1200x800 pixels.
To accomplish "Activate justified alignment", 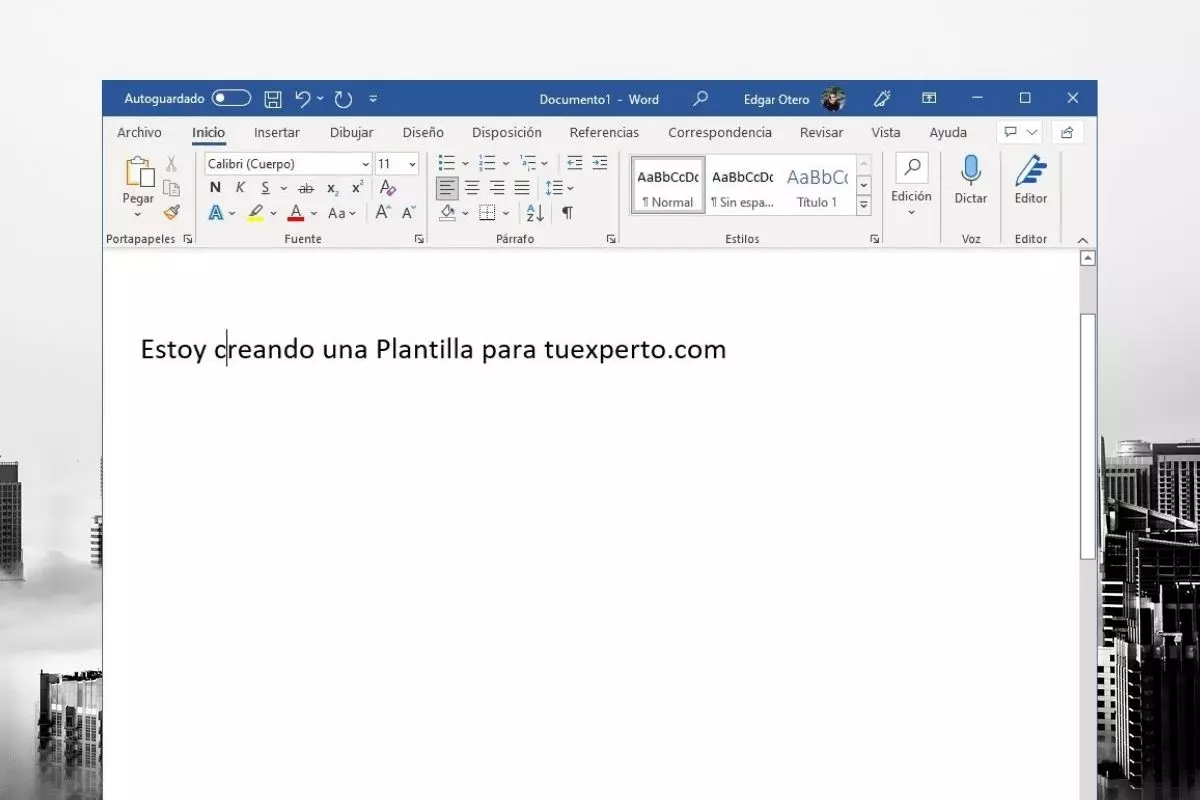I will (521, 188).
